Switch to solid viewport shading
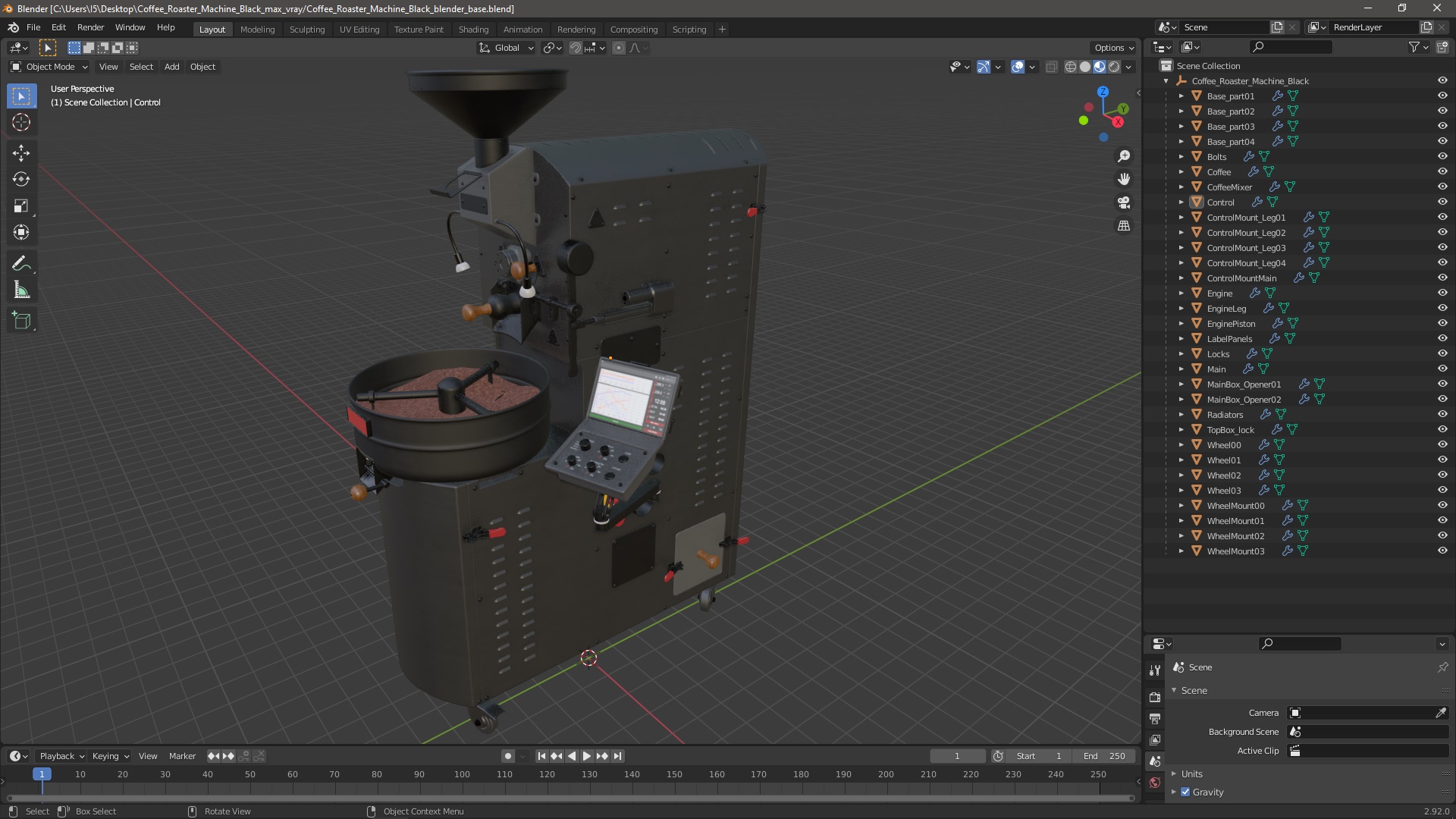 (1085, 67)
